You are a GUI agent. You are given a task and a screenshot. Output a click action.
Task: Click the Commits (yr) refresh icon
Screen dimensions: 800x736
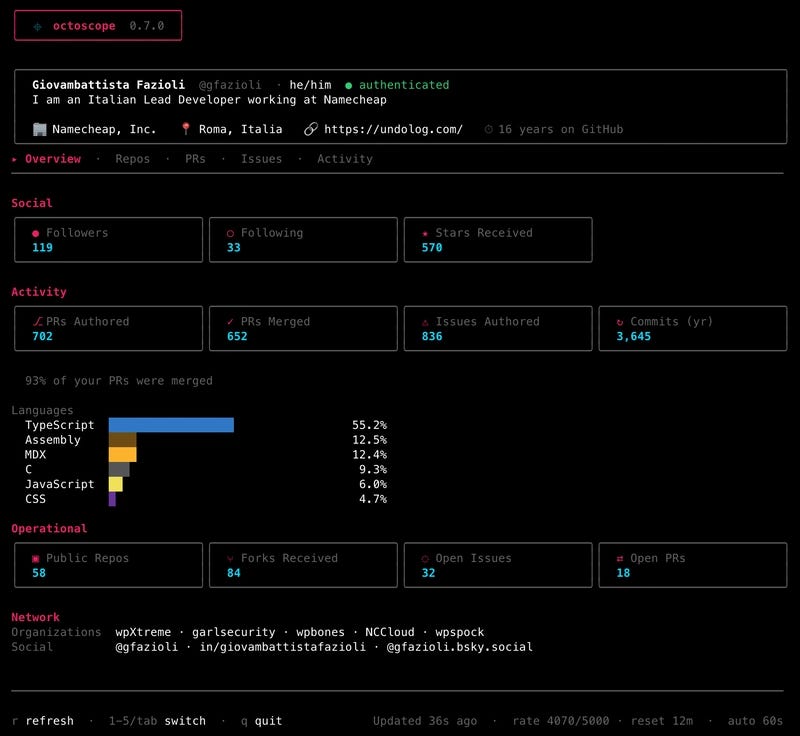[x=620, y=322]
